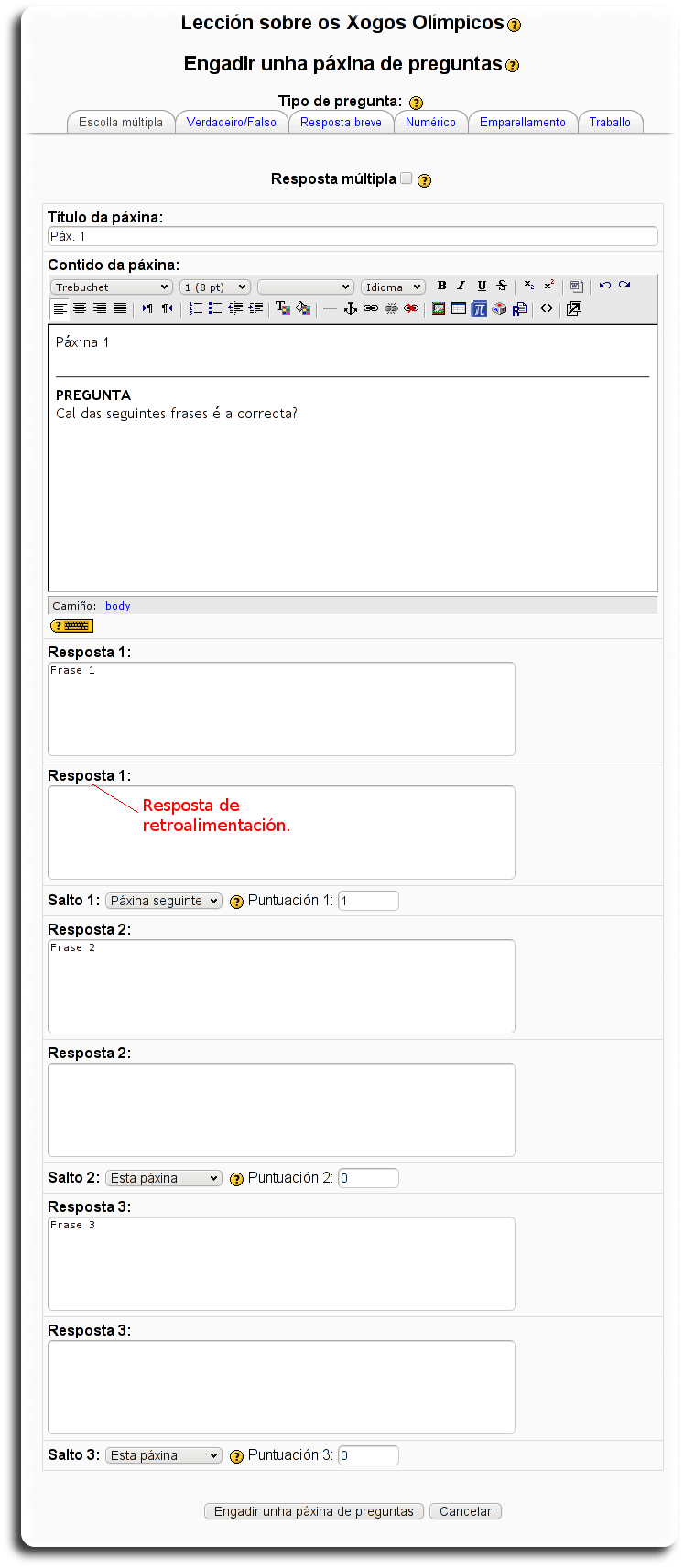This screenshot has height=1568, width=684.
Task: Select the Emparellamento question type tab
Action: 523,122
